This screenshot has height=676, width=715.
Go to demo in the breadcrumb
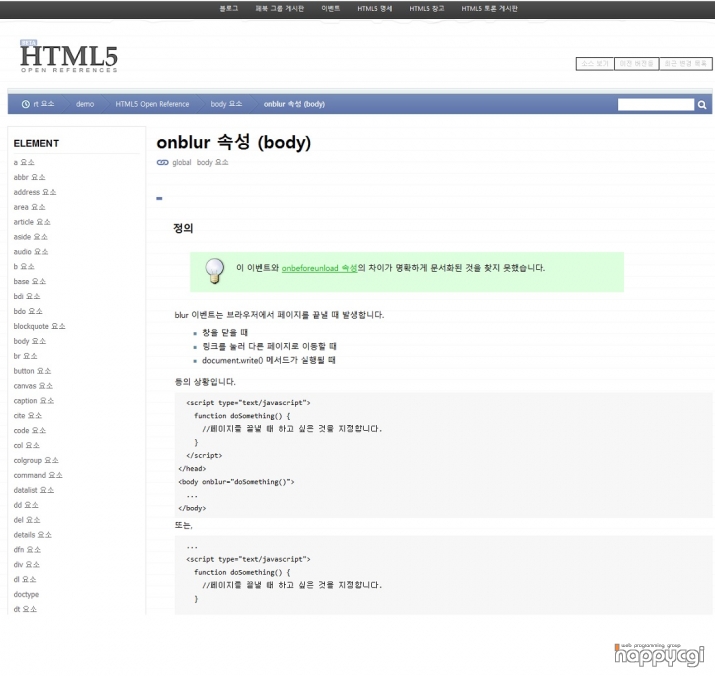85,104
